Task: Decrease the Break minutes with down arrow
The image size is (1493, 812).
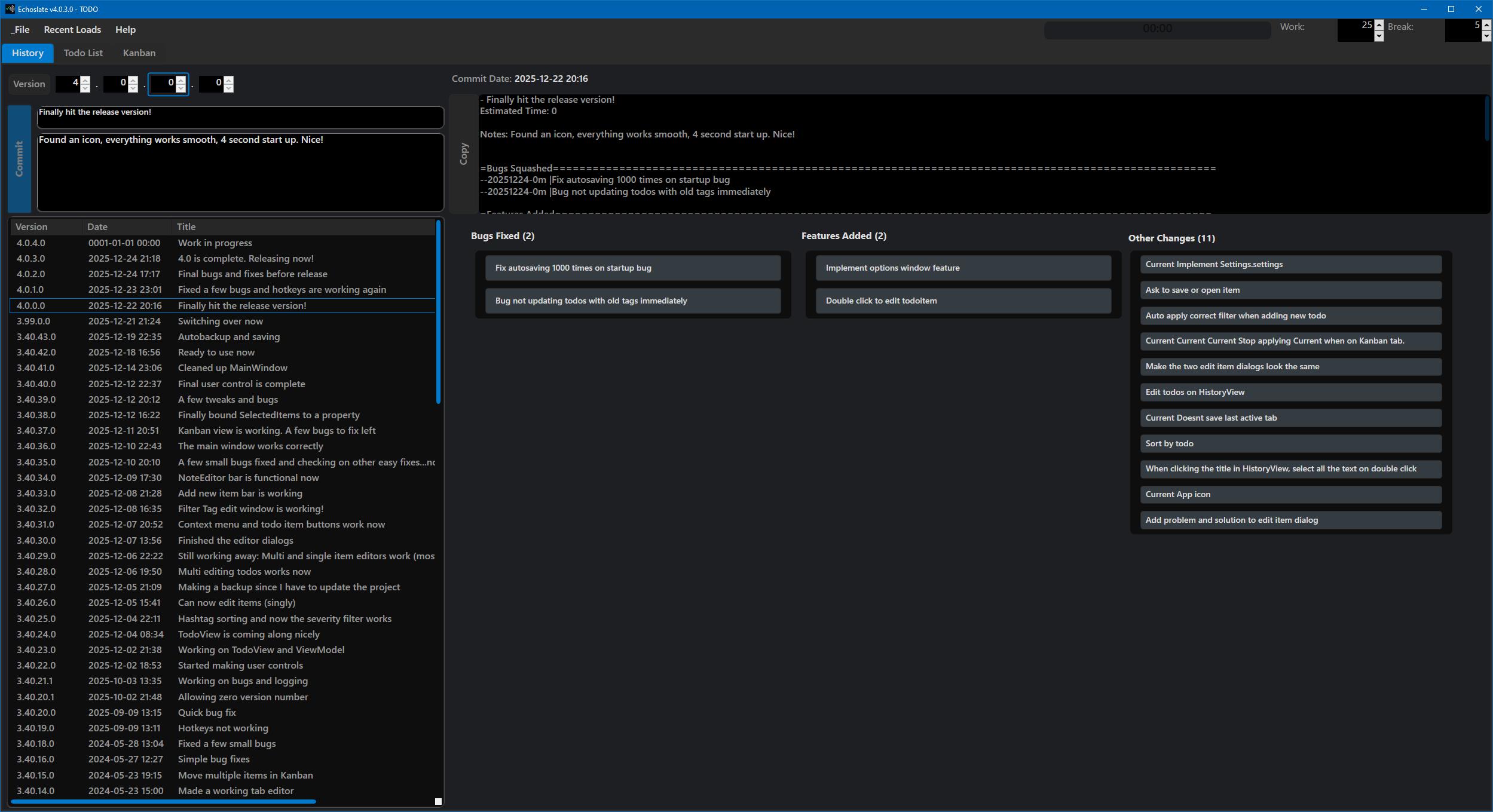Action: (x=1486, y=36)
